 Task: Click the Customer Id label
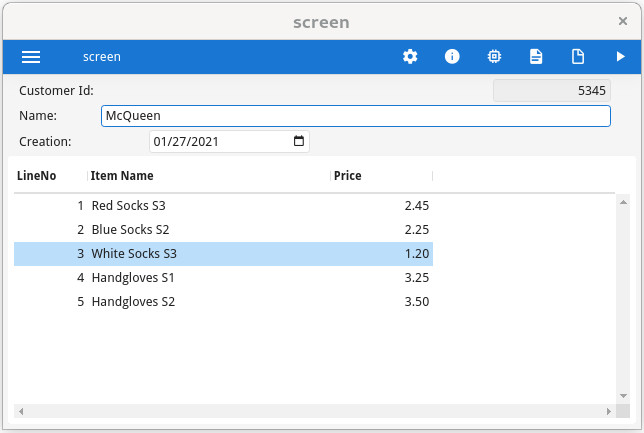[56, 90]
